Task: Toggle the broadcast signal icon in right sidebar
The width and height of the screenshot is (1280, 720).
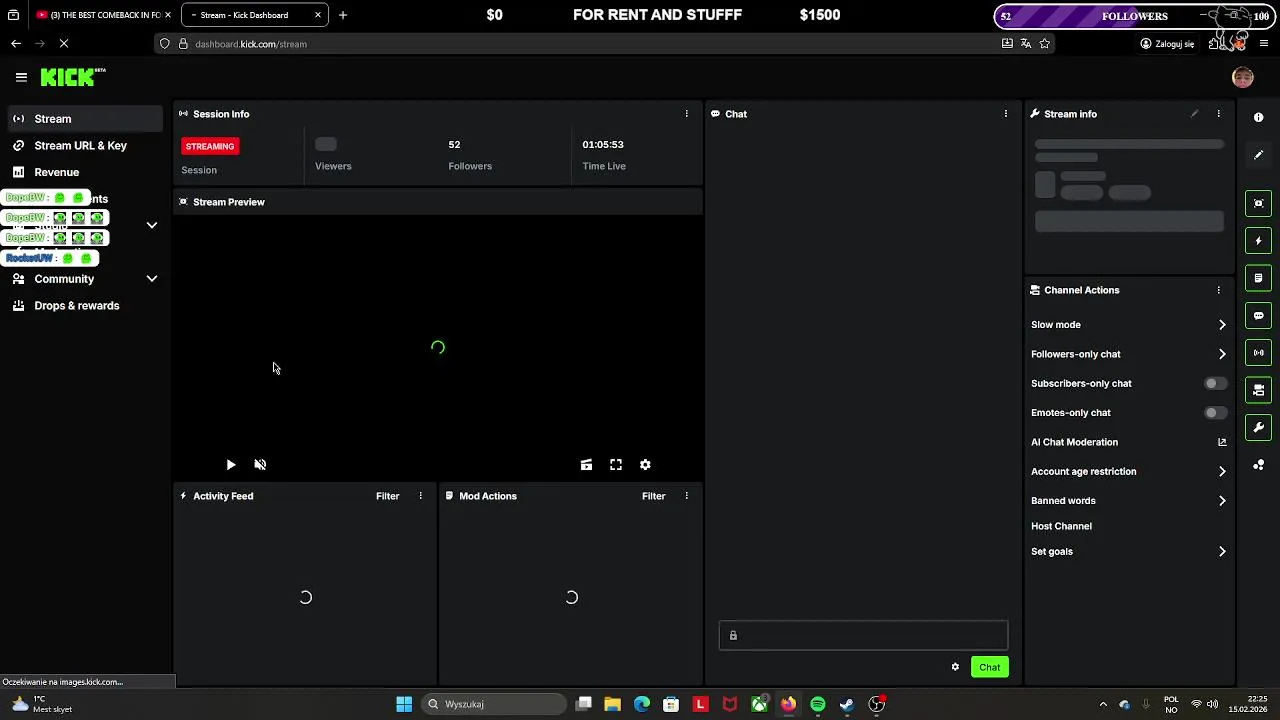Action: [x=1259, y=353]
